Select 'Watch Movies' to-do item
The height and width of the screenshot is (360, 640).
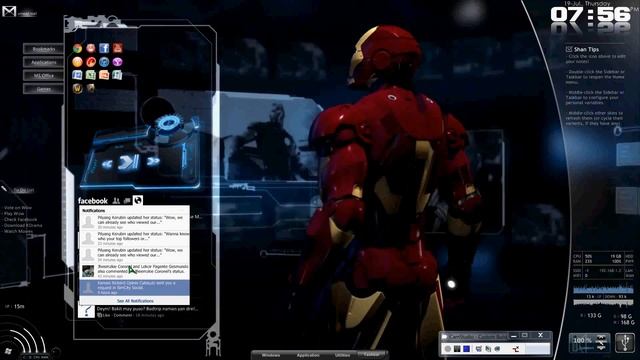(x=18, y=231)
